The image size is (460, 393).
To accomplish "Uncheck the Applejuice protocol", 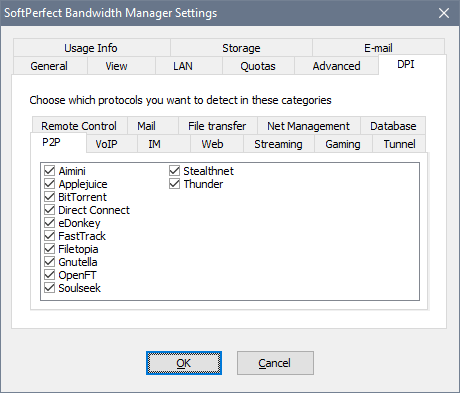I will coord(49,184).
